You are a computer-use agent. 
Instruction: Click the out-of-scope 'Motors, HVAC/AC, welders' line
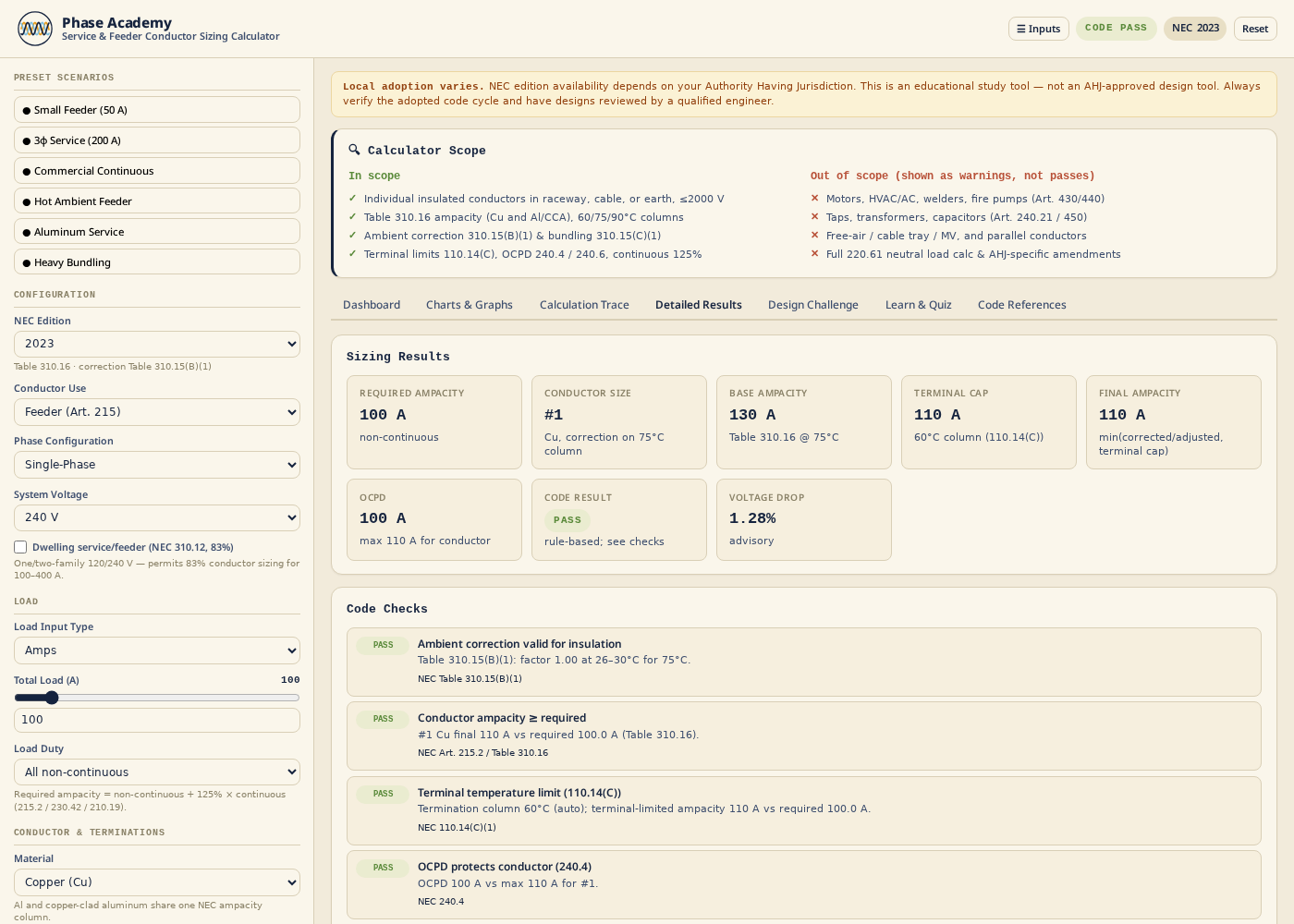pos(965,199)
